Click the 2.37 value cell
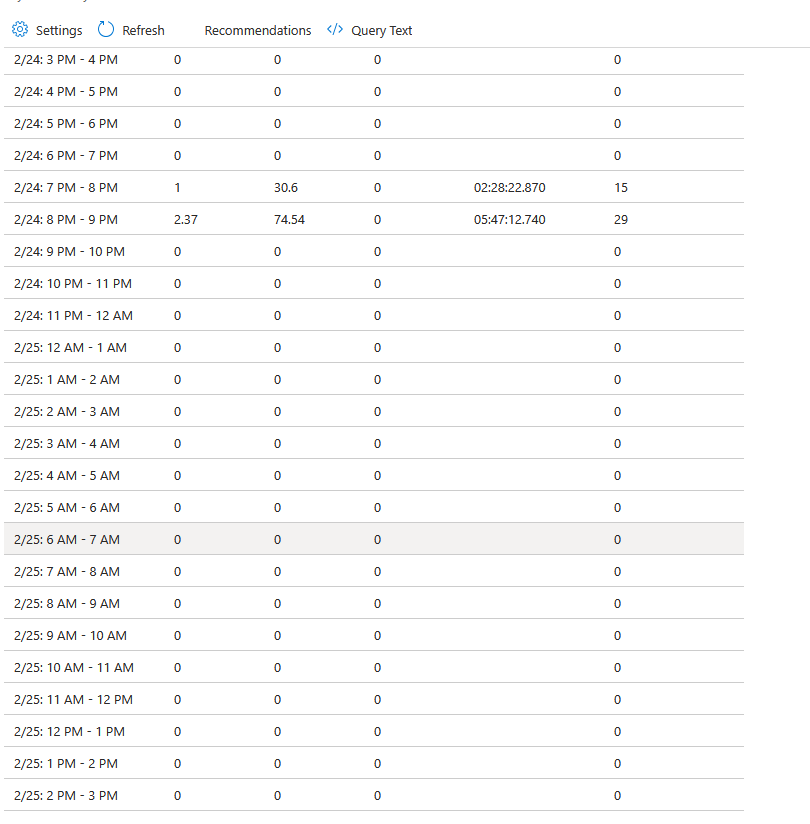Screen dimensions: 810x824 pos(186,220)
